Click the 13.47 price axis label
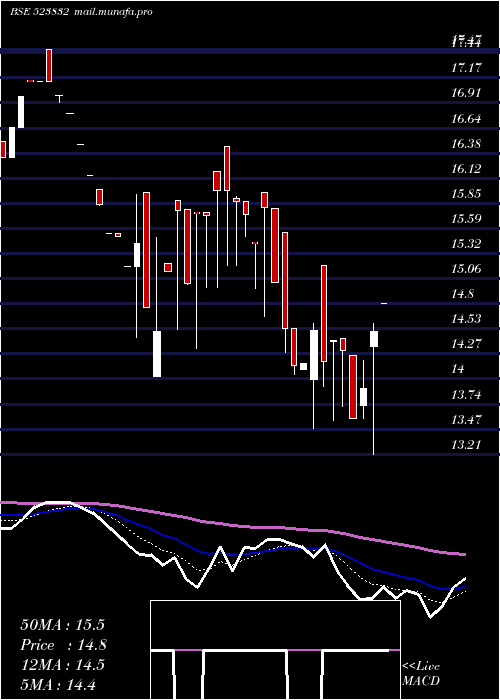The image size is (500, 700). (x=467, y=420)
